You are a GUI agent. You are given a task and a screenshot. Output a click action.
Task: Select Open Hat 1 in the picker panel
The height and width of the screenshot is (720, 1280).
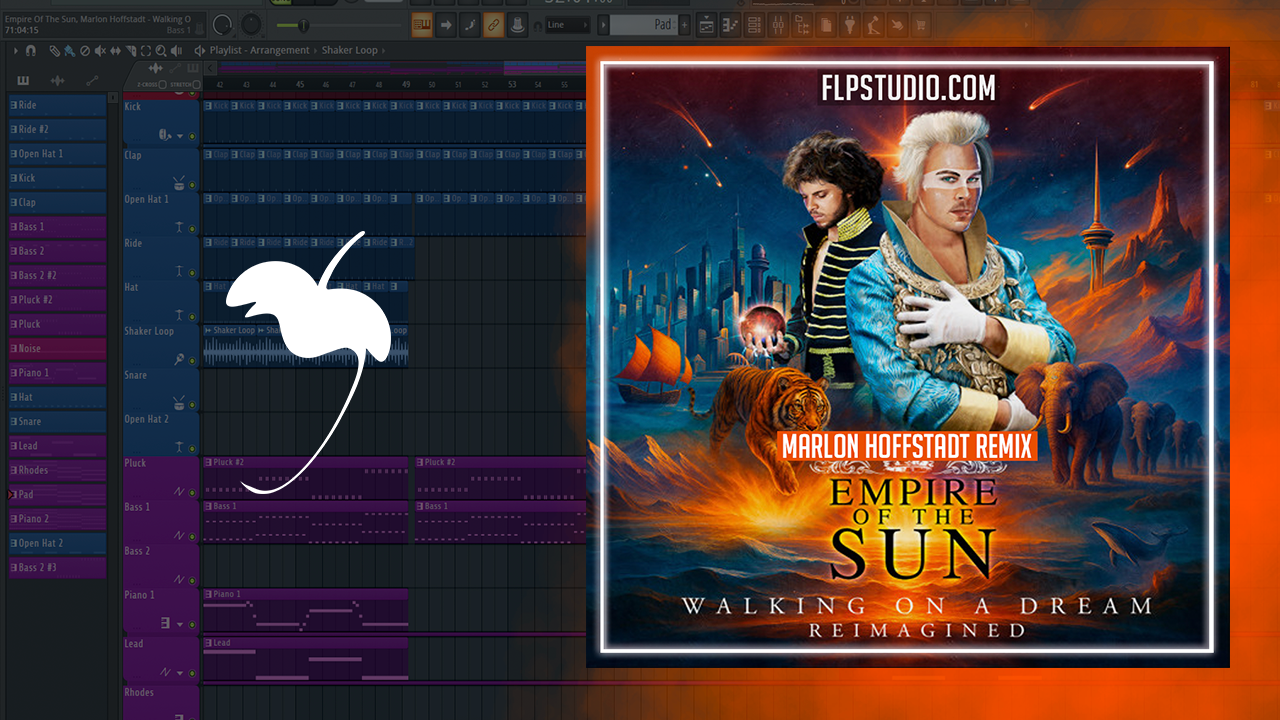tap(57, 154)
